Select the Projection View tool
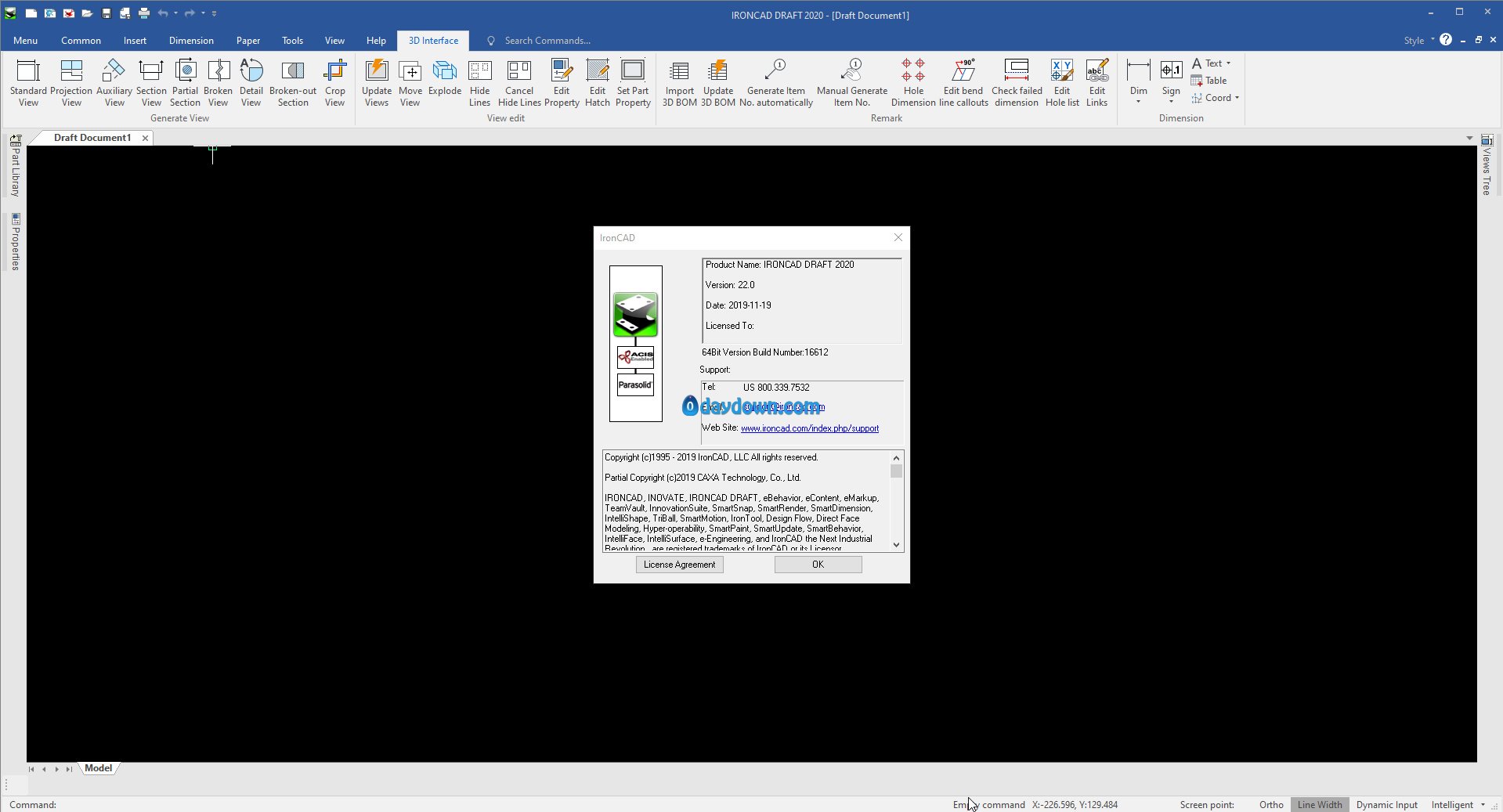1503x812 pixels. click(71, 82)
